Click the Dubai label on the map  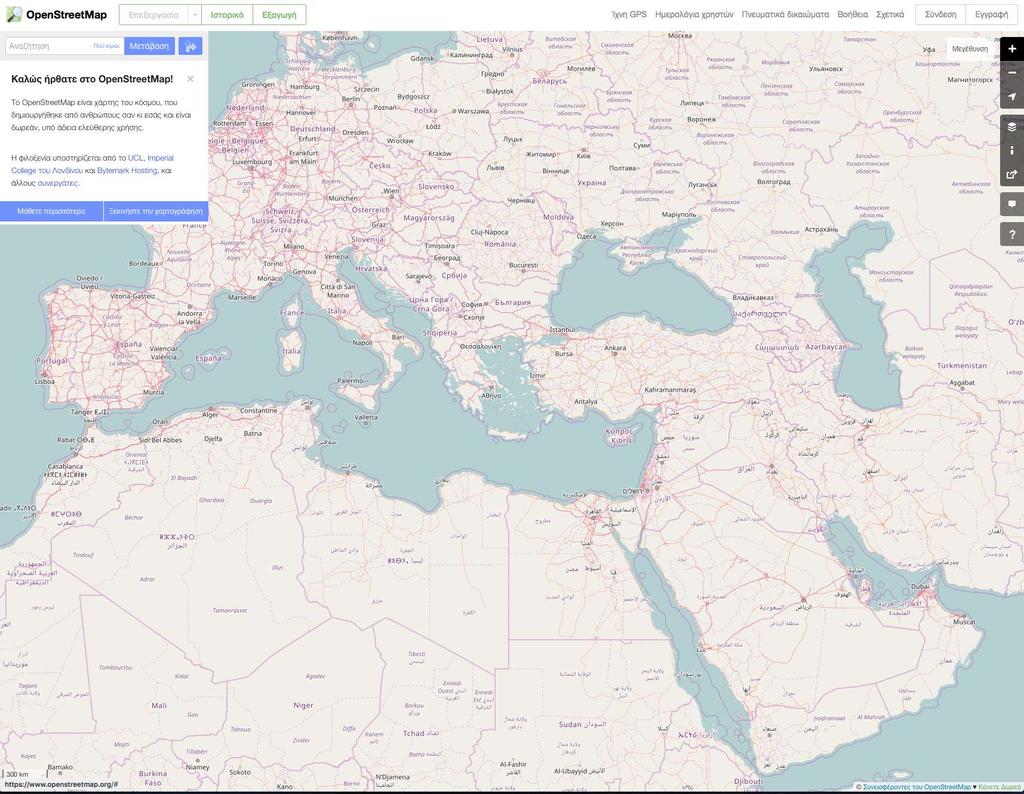pos(920,586)
